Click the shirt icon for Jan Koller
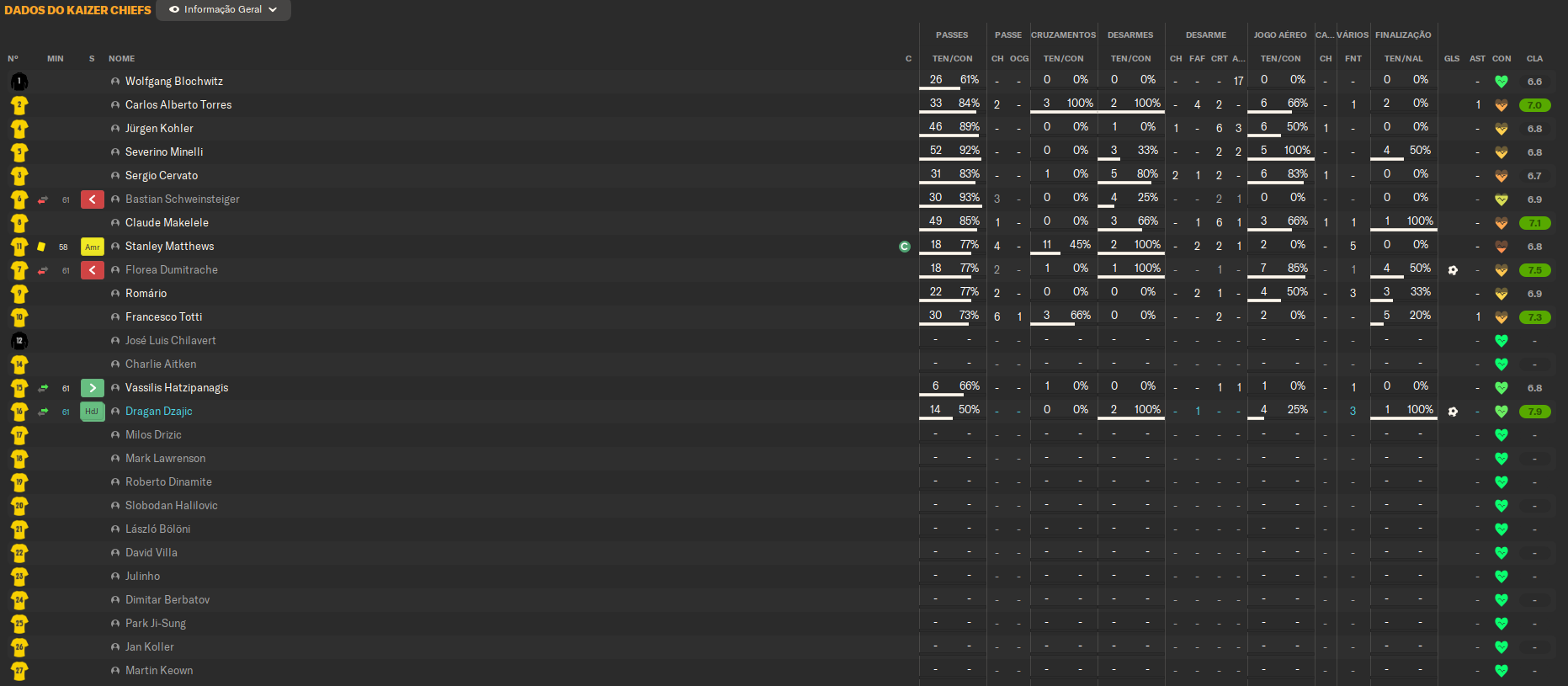The height and width of the screenshot is (686, 1568). pos(19,647)
